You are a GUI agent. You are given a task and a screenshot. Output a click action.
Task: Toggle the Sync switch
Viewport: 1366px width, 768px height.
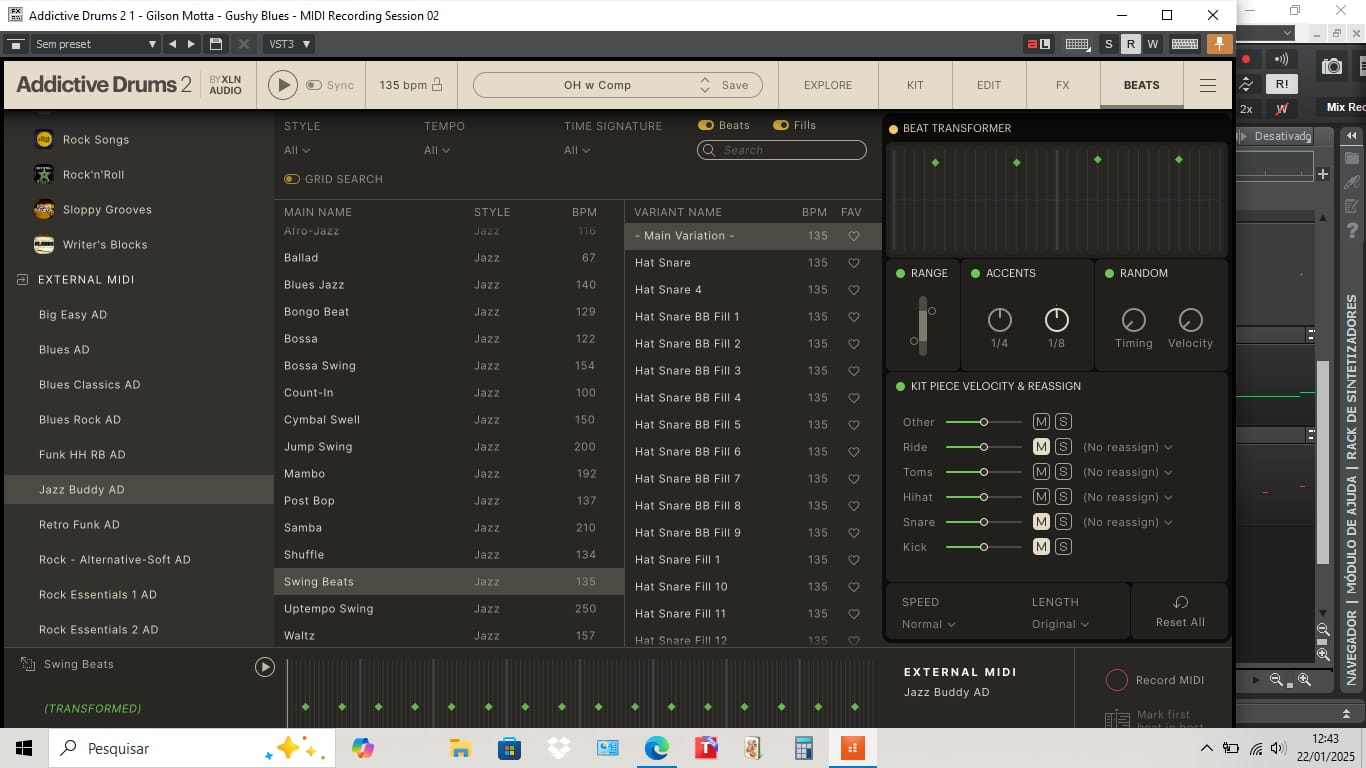click(313, 85)
